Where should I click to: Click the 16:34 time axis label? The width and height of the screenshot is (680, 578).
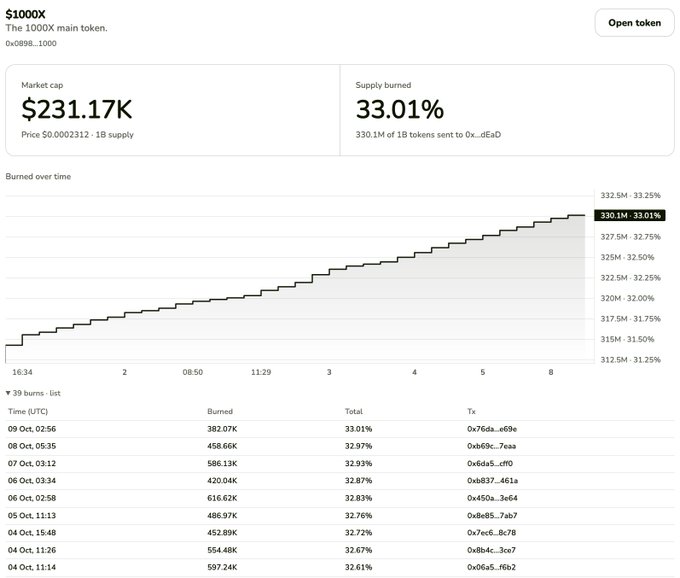(x=22, y=372)
